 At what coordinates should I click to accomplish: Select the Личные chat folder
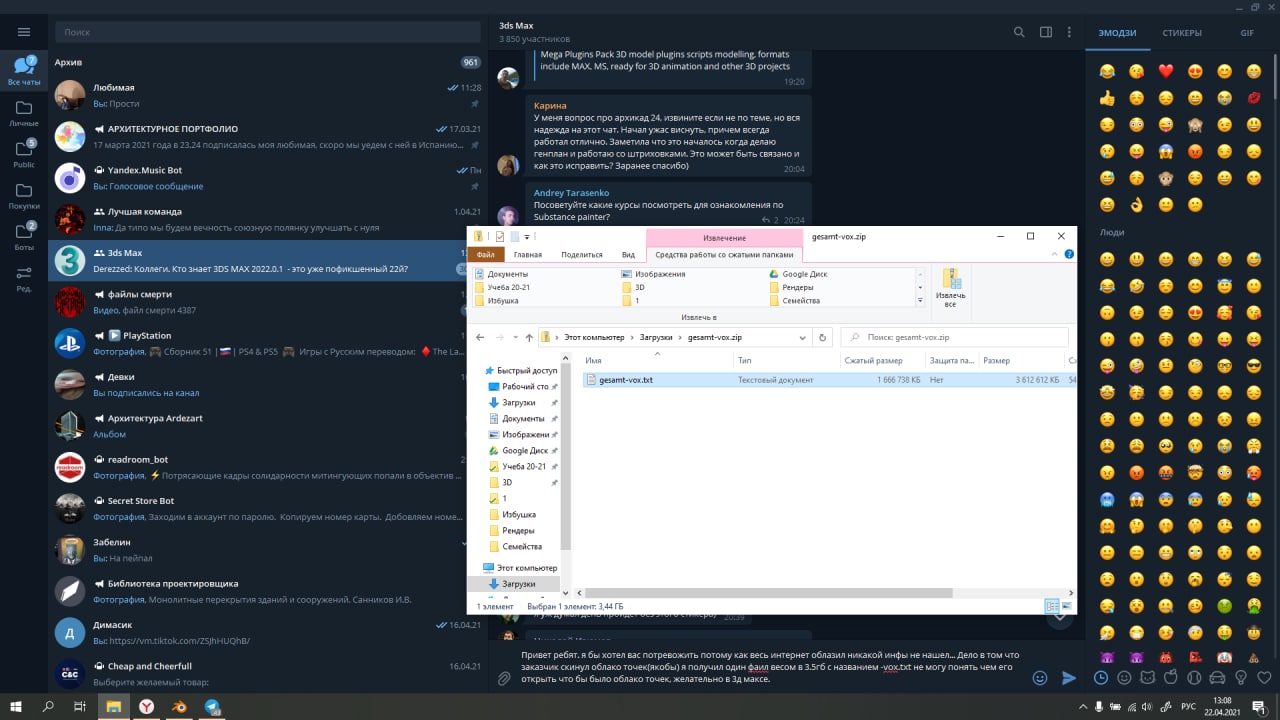(x=24, y=113)
